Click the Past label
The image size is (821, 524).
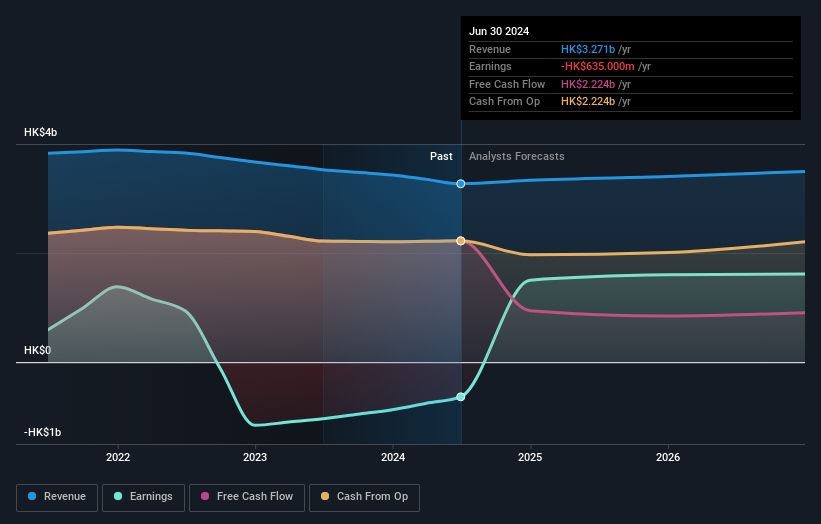441,157
